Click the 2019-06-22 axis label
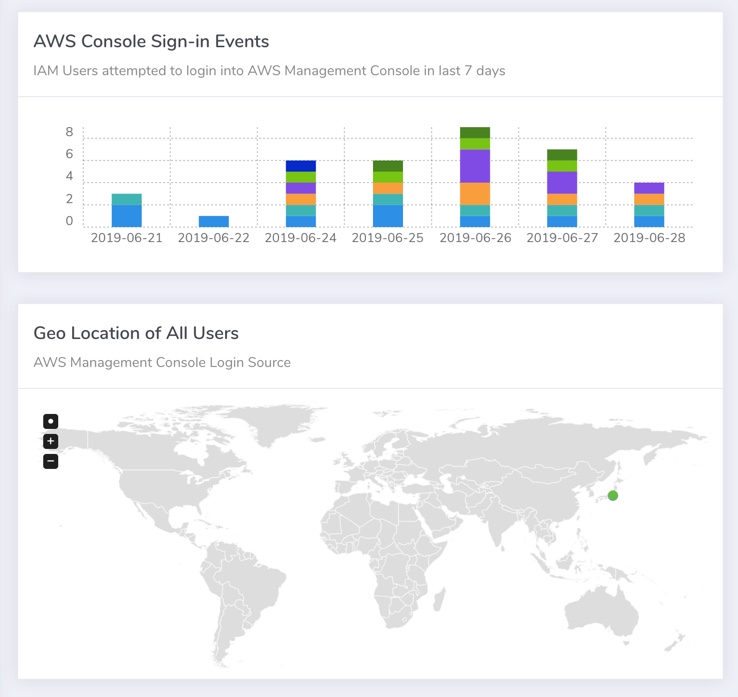This screenshot has height=697, width=738. [214, 238]
